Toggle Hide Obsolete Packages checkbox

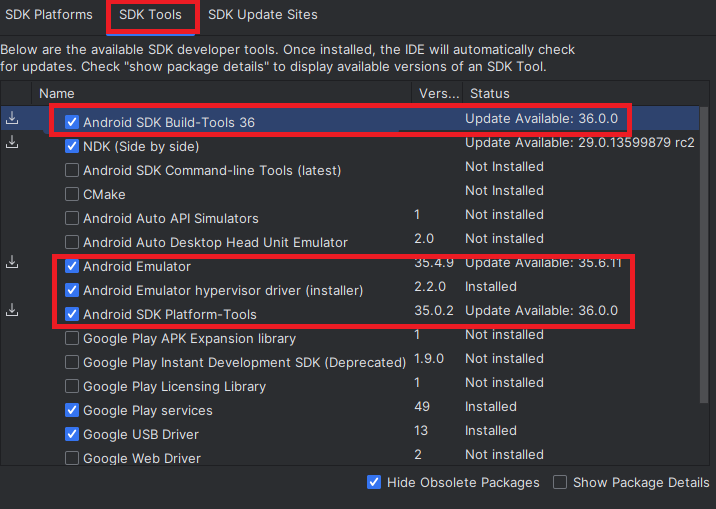(x=374, y=482)
